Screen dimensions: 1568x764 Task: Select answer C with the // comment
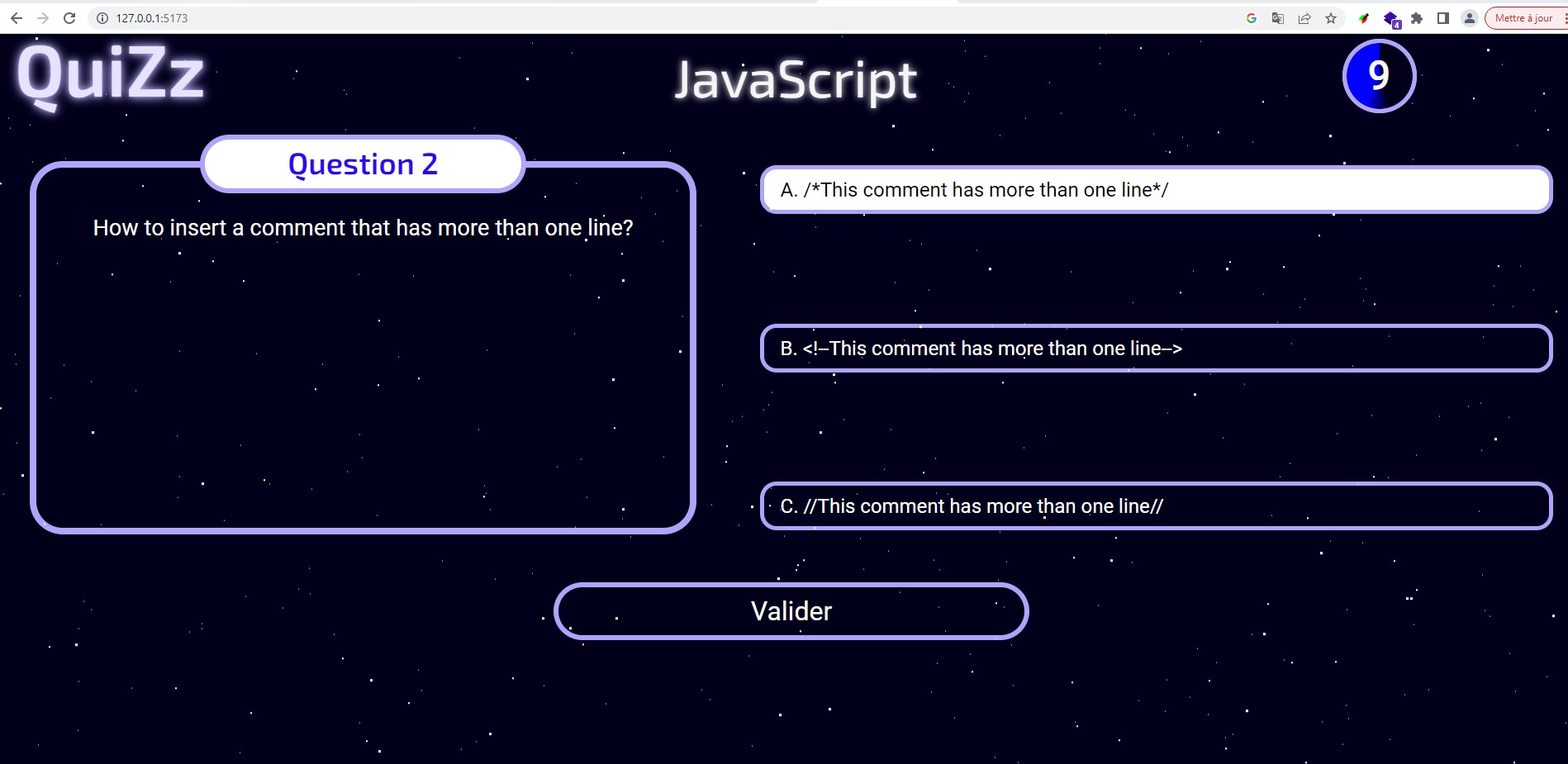(1155, 505)
